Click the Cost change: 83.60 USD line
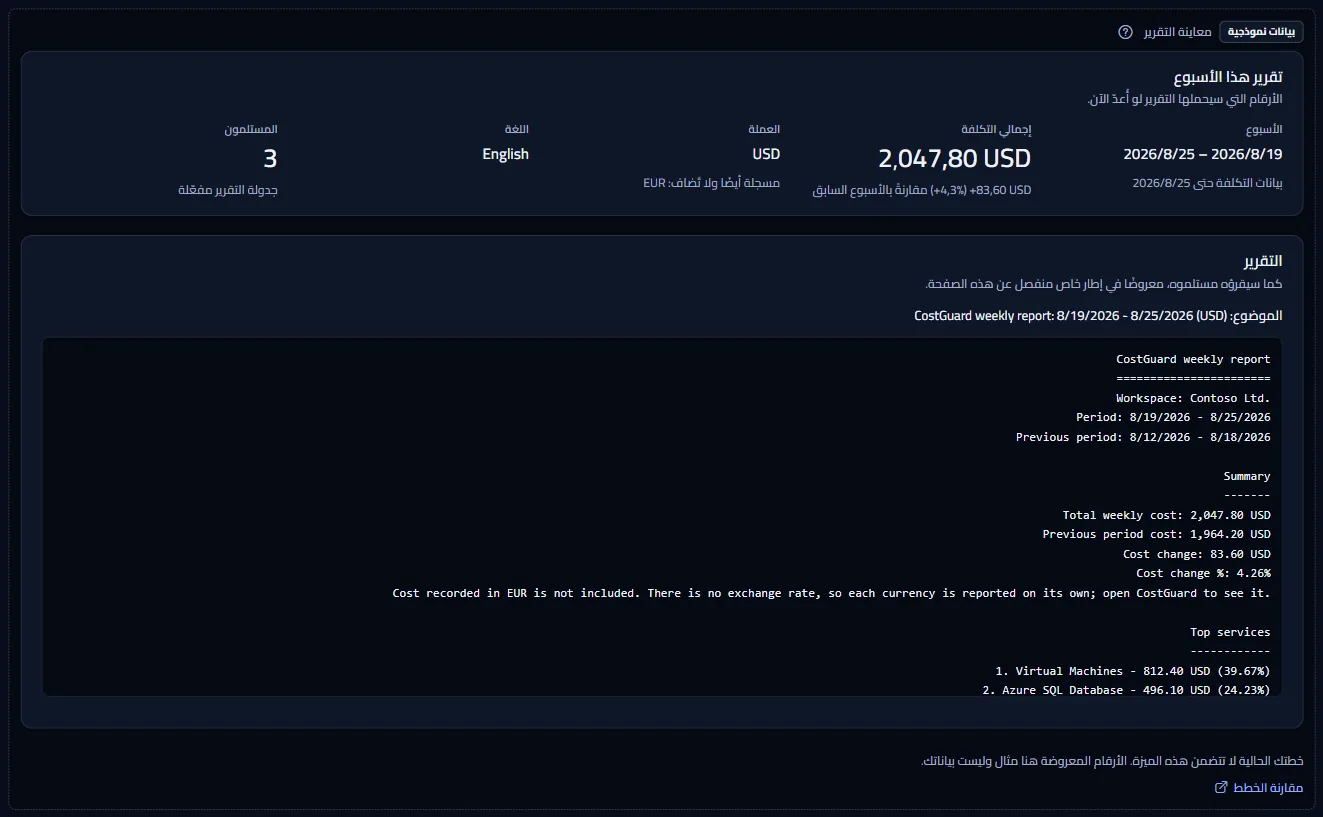1323x817 pixels. (x=1196, y=554)
